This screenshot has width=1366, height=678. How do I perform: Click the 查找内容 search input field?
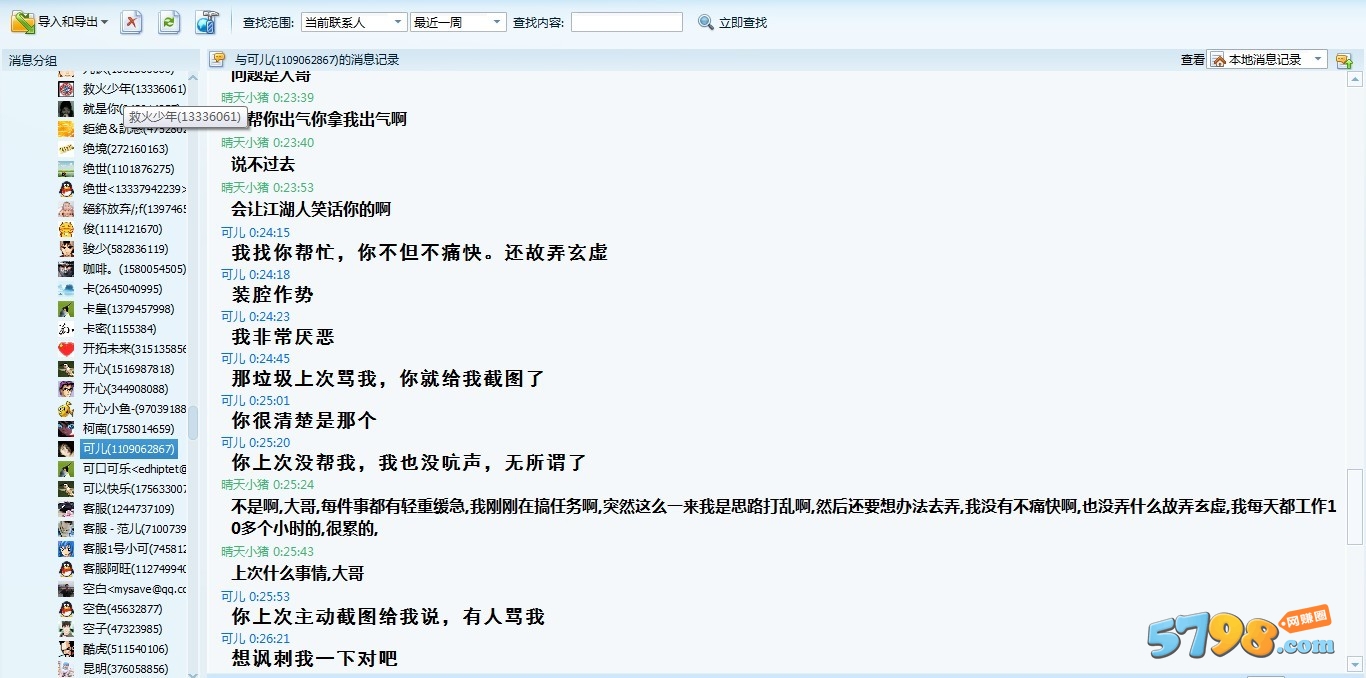tap(627, 22)
